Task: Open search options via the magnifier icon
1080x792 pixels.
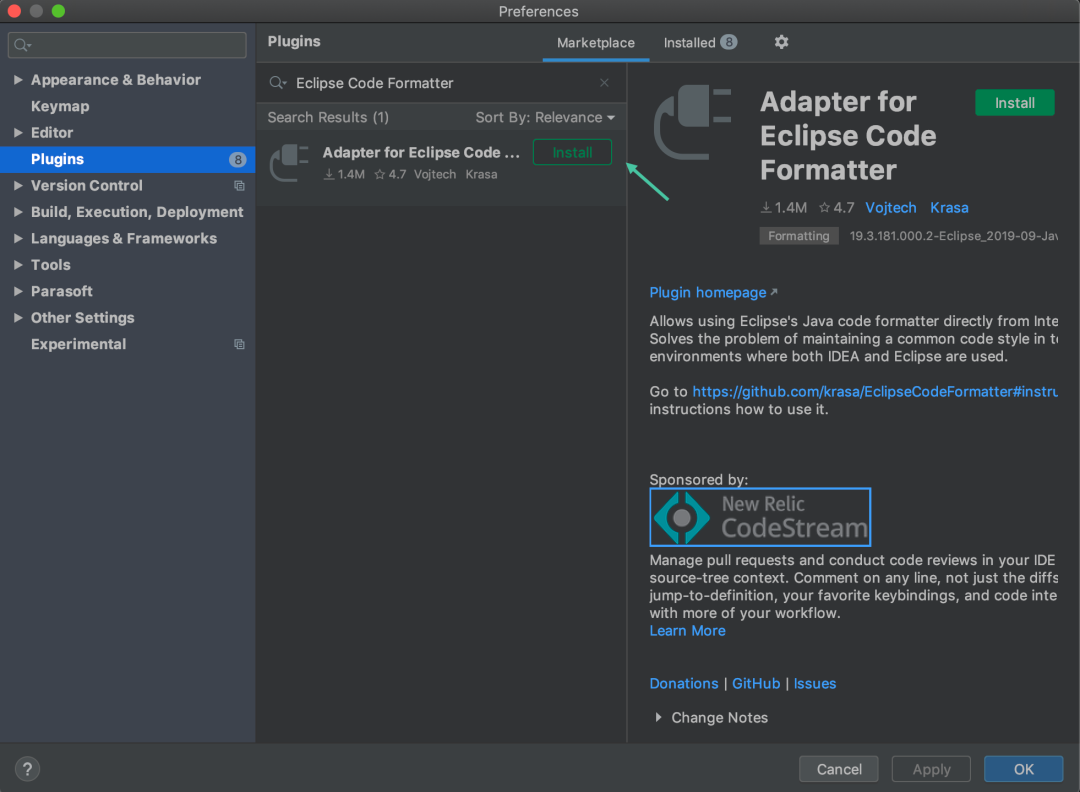Action: coord(279,82)
